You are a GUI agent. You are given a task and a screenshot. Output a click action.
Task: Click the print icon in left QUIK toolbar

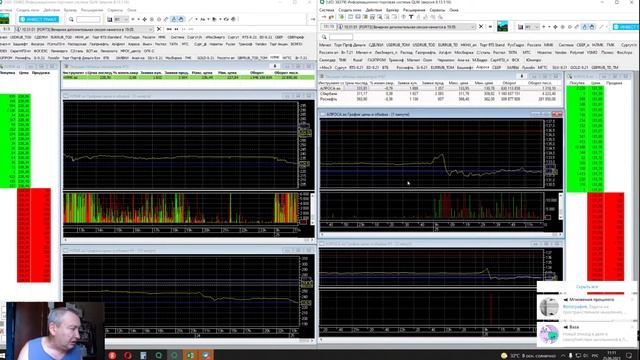click(233, 19)
